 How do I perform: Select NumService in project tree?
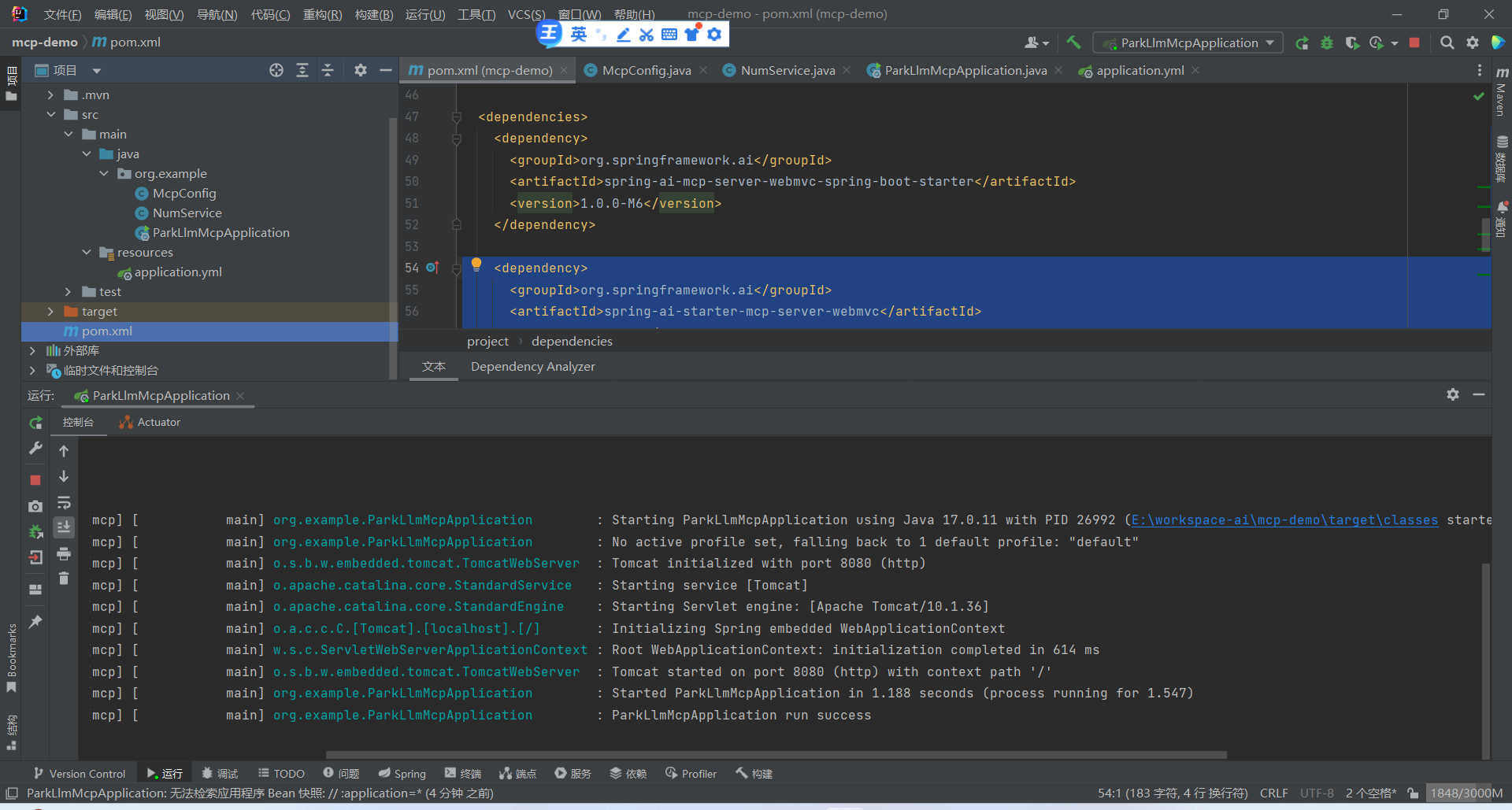tap(187, 213)
